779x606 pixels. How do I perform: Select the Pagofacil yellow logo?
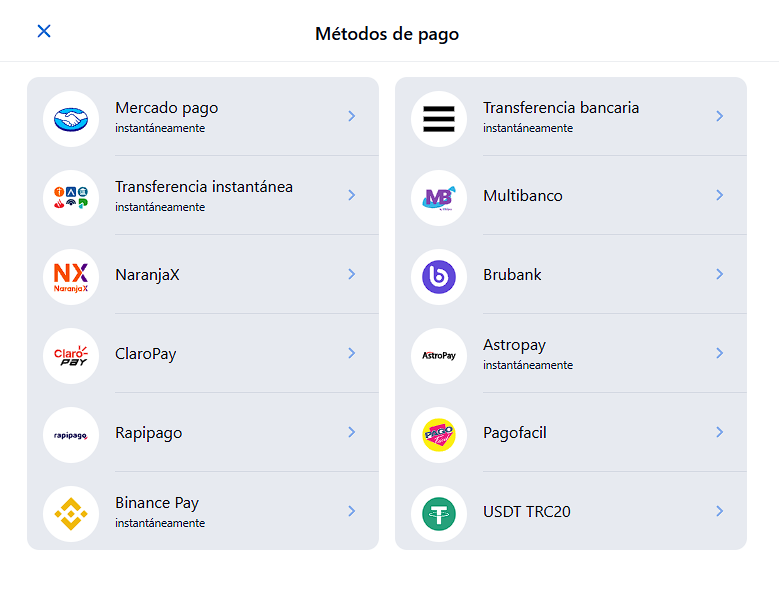click(x=439, y=434)
